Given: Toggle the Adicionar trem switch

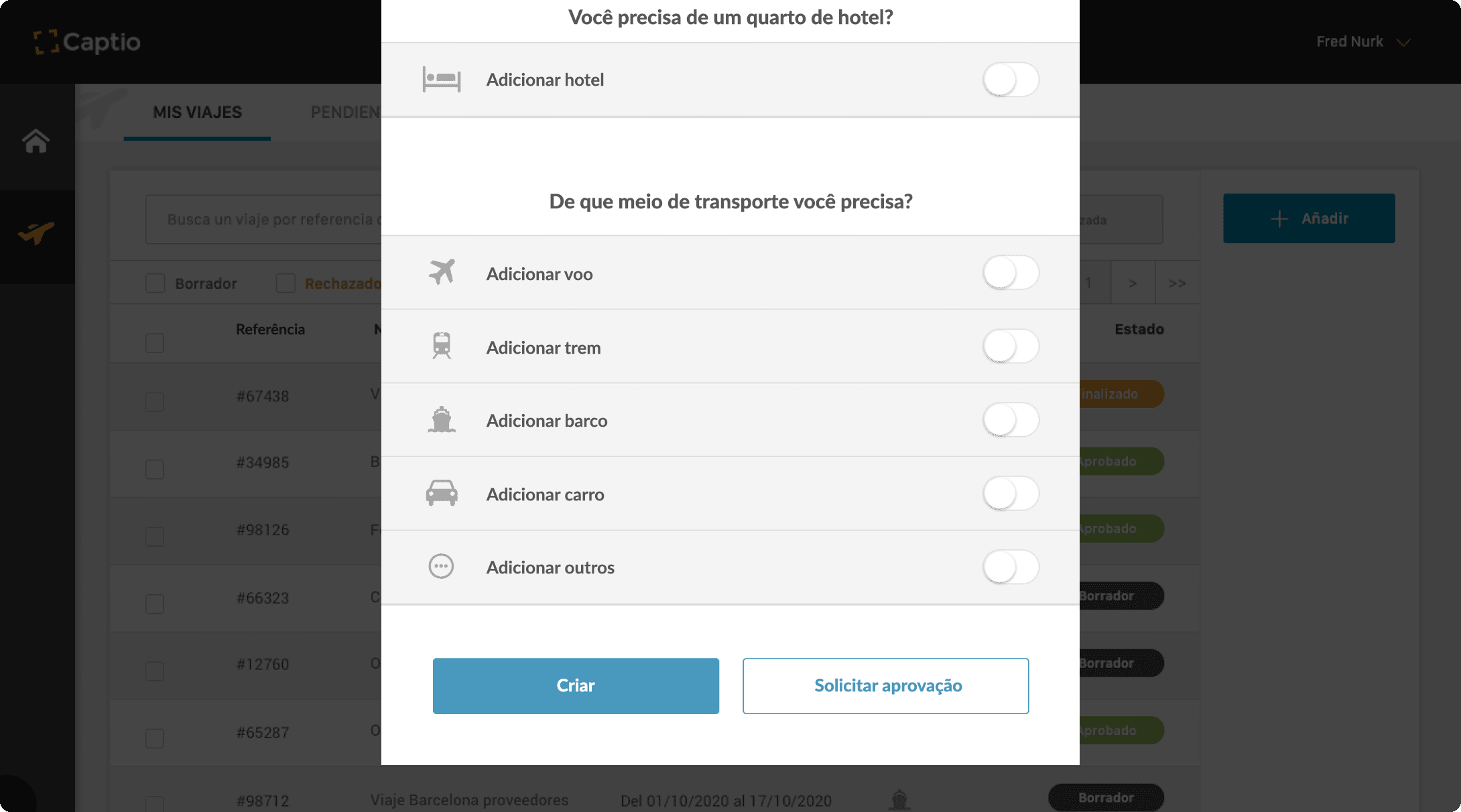Looking at the screenshot, I should 1011,346.
